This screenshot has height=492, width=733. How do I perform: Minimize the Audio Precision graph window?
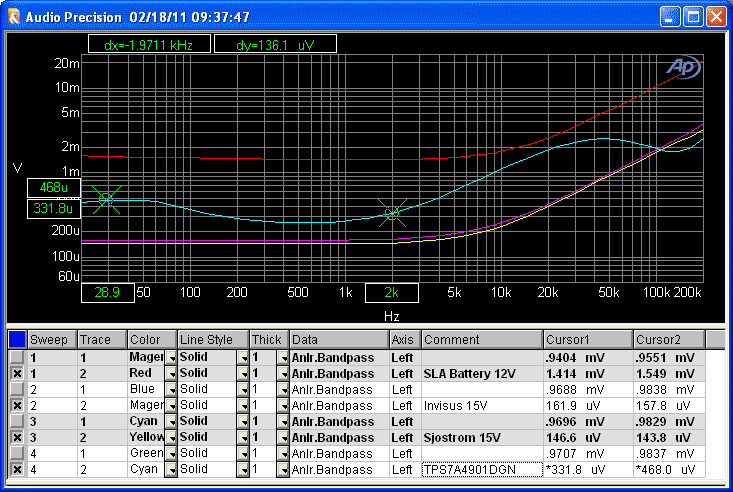coord(670,17)
